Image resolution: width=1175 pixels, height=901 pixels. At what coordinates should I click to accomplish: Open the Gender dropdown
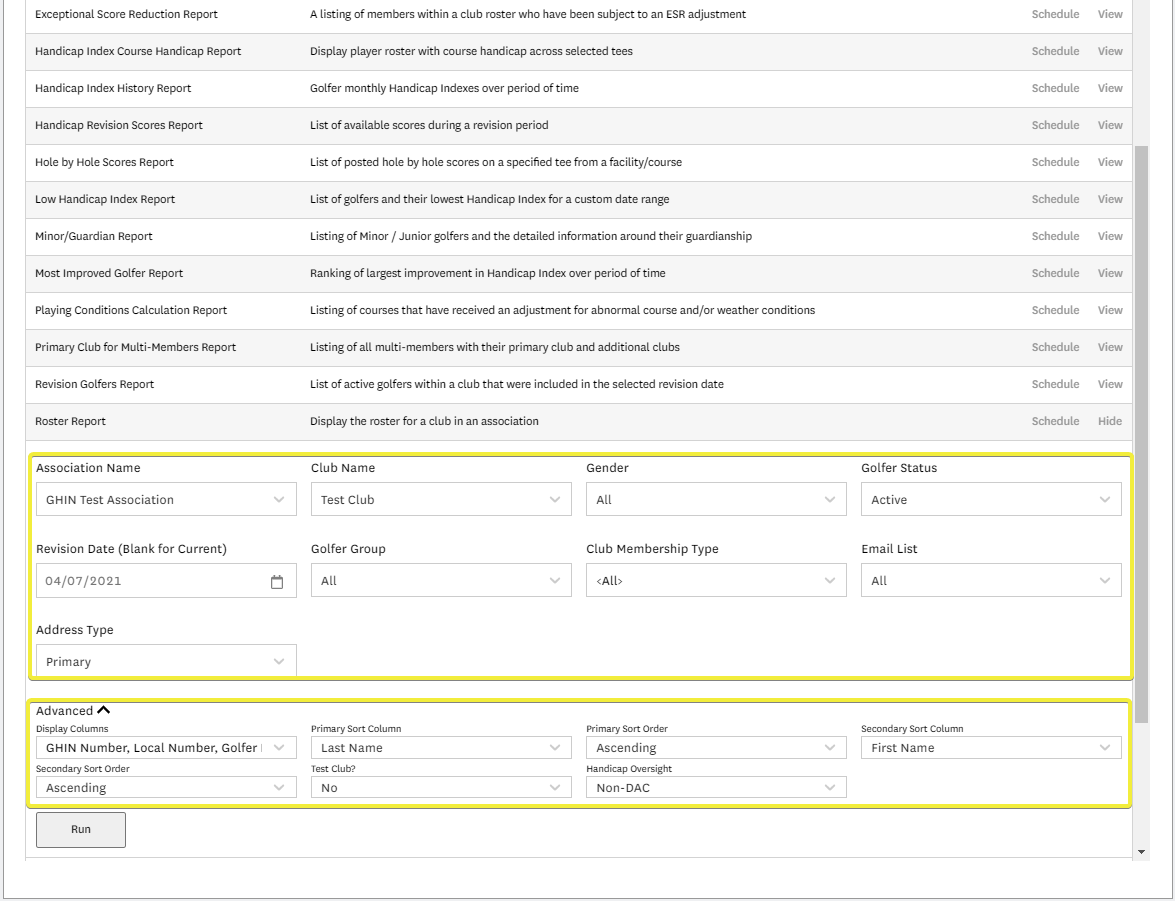[x=716, y=500]
